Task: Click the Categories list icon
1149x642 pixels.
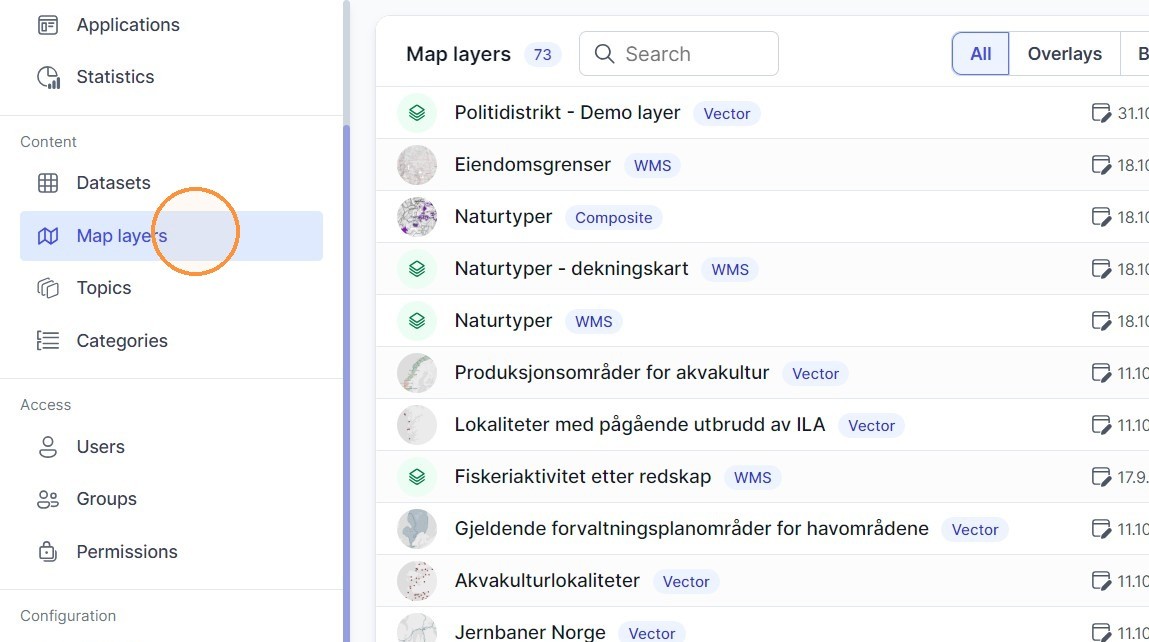Action: pos(48,341)
